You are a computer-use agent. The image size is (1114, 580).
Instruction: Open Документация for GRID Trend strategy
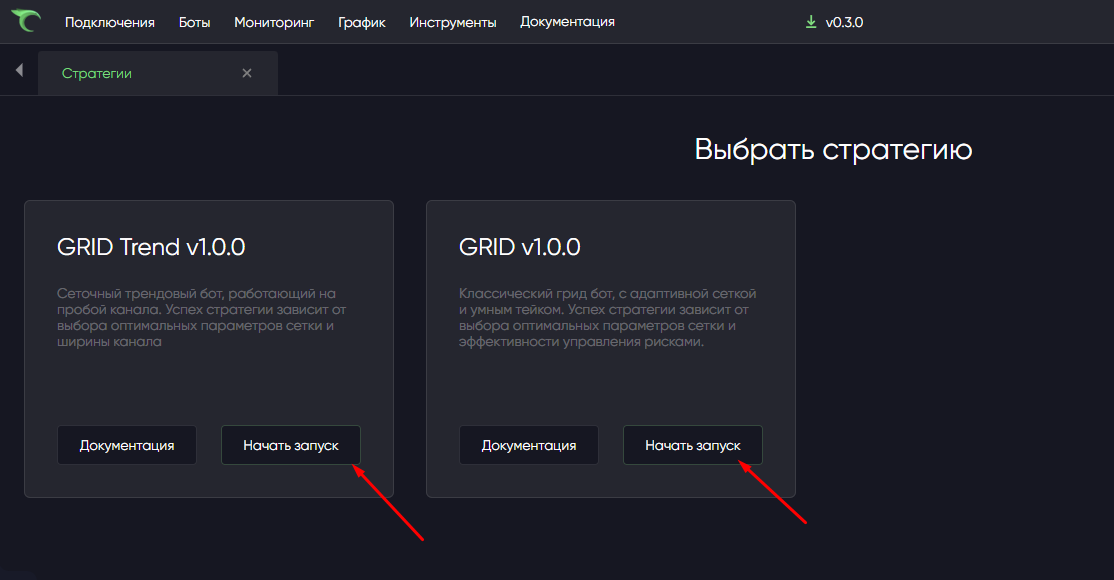click(x=127, y=445)
